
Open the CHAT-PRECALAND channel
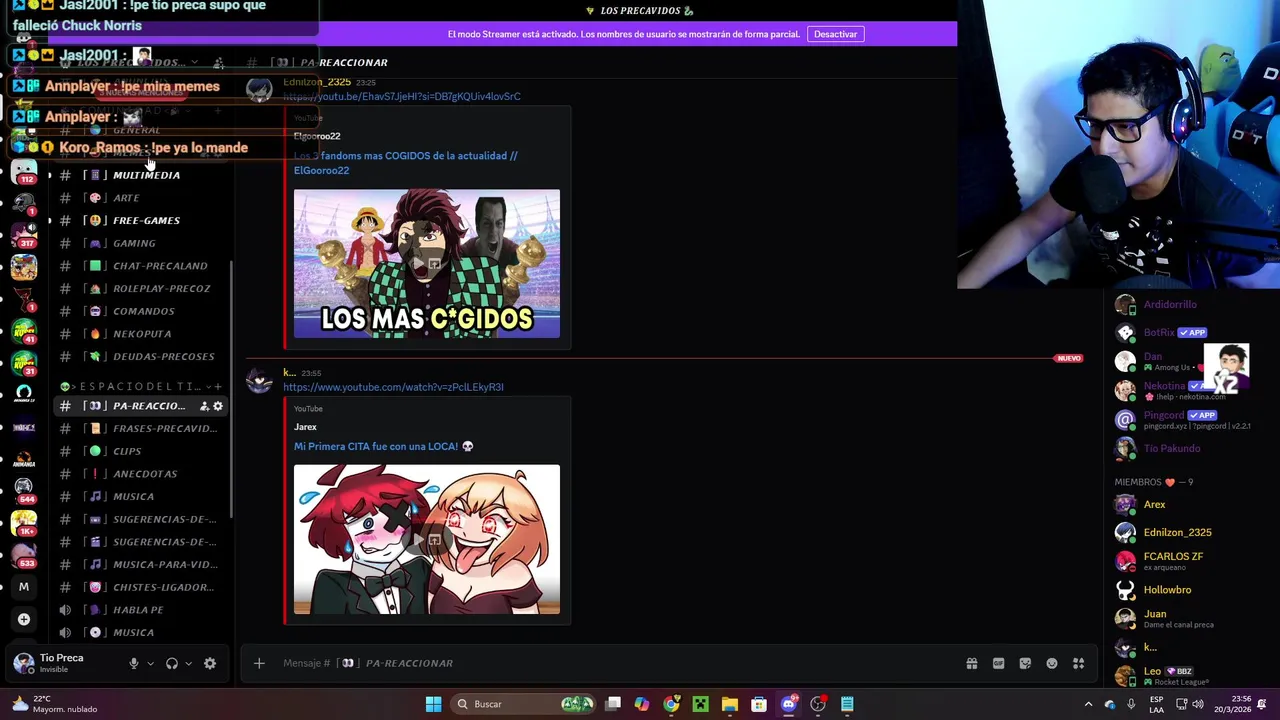pos(140,266)
